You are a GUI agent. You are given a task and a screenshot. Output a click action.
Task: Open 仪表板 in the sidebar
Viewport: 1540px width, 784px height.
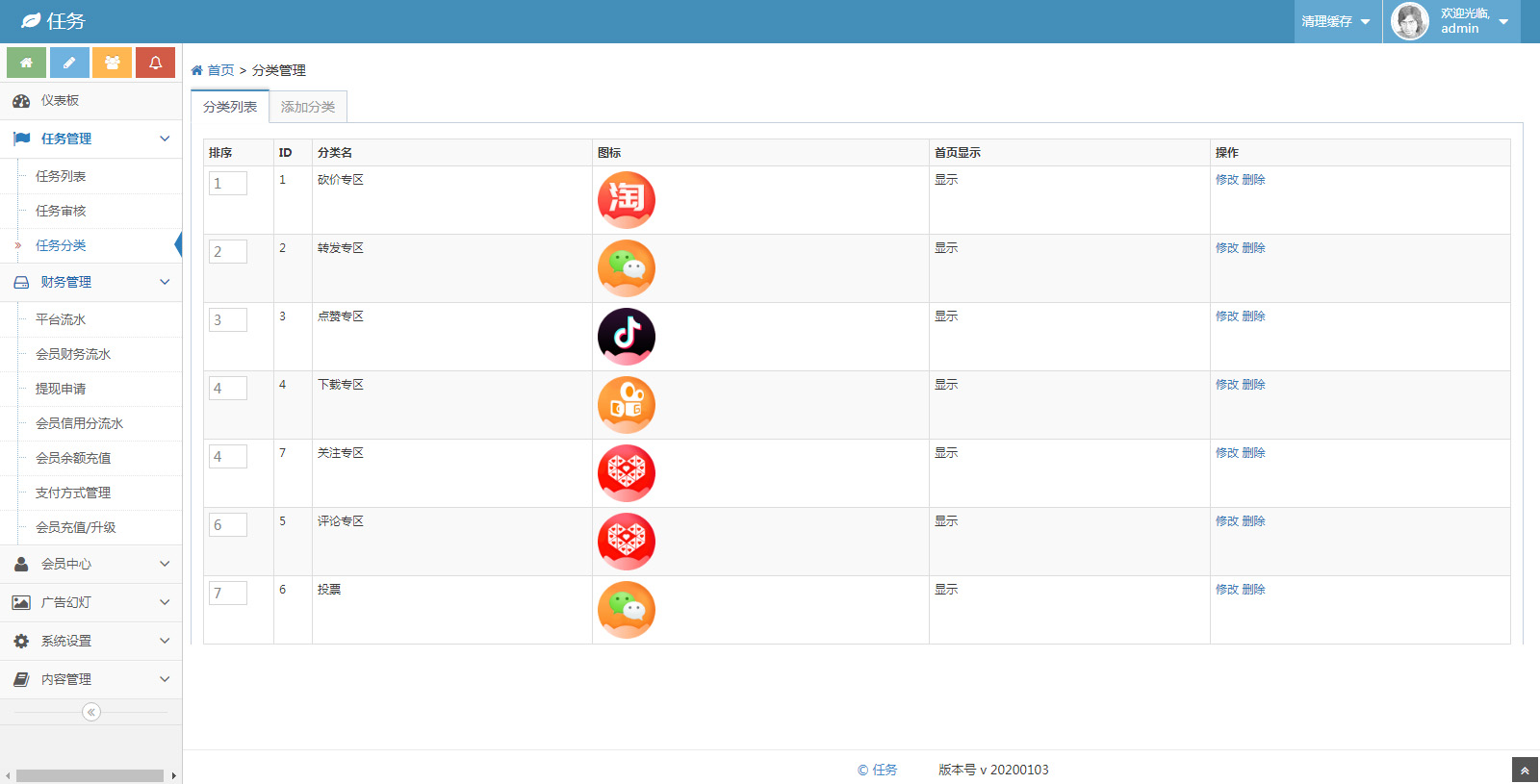click(90, 101)
